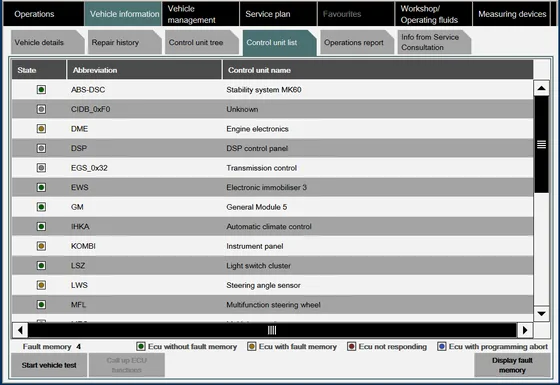Click the green state icon for ABS-DSC
560x385 pixels.
[41, 89]
